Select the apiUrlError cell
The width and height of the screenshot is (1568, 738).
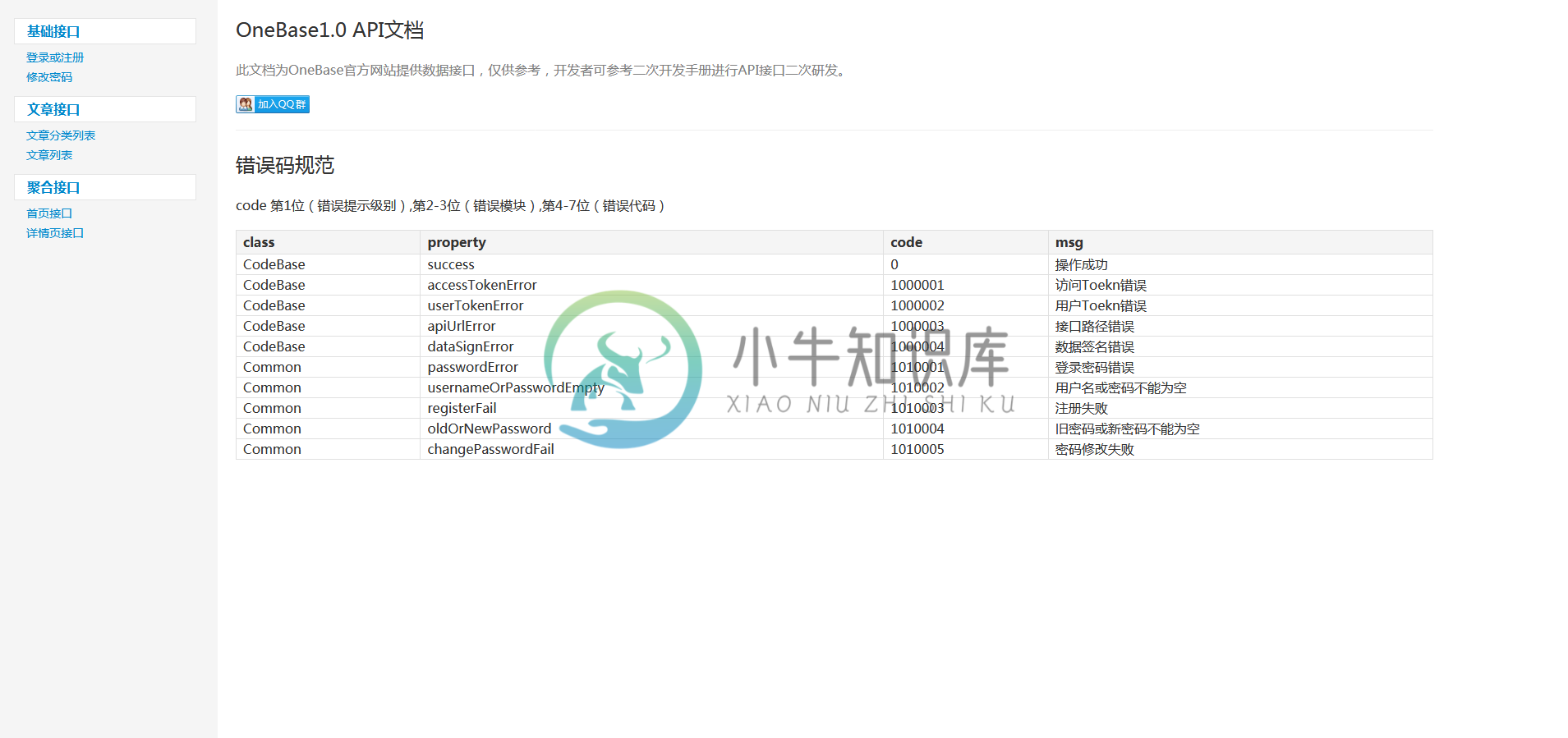click(651, 326)
